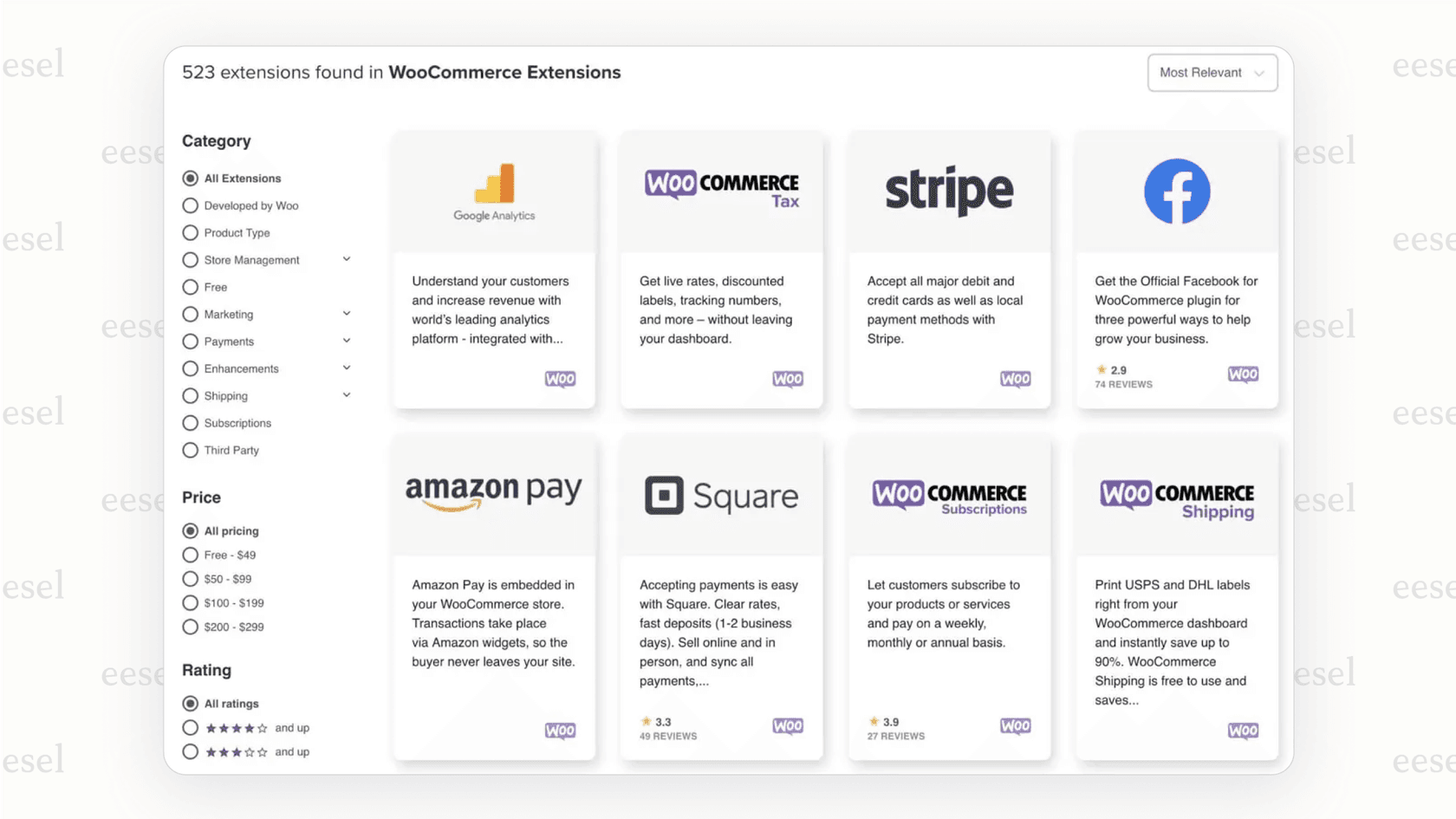Screen dimensions: 1456x819
Task: Open the Most Relevant sort dropdown
Action: tap(1212, 73)
